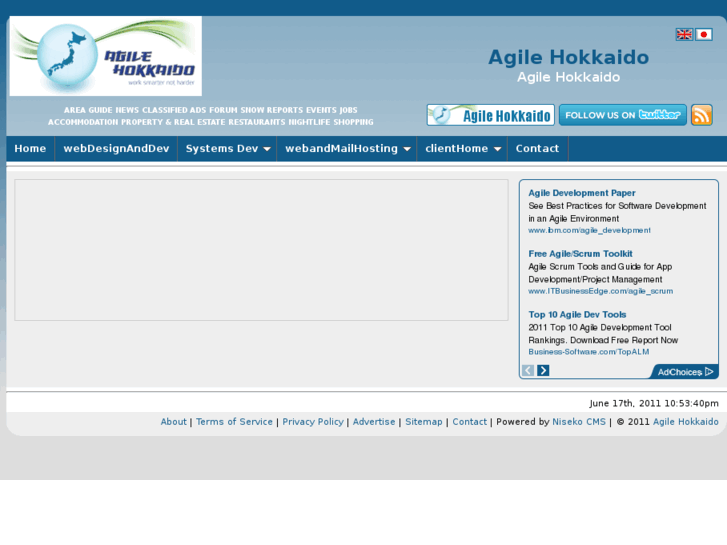Visit www.ITBusinessEdge.com/agile_scrum URL
The width and height of the screenshot is (727, 545).
[x=600, y=291]
